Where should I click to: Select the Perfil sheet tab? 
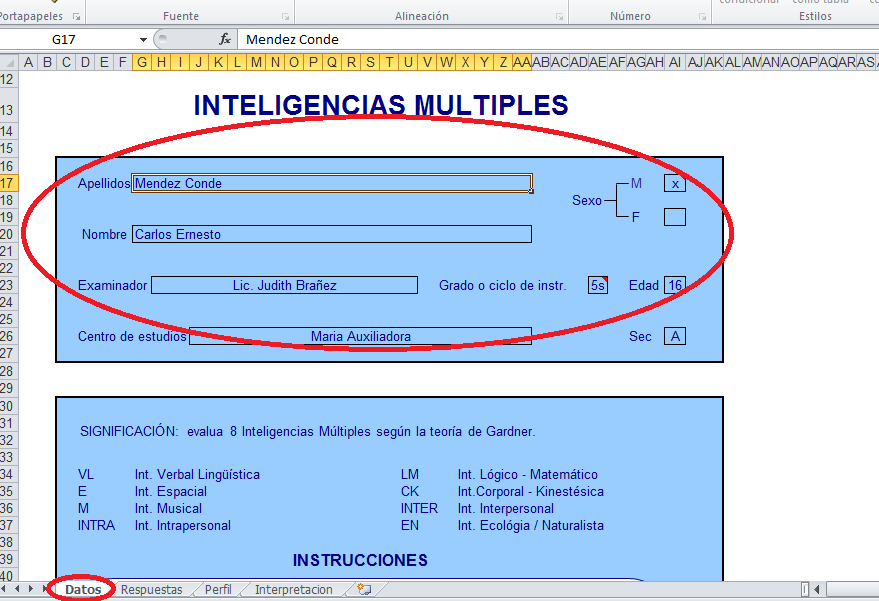pyautogui.click(x=217, y=589)
